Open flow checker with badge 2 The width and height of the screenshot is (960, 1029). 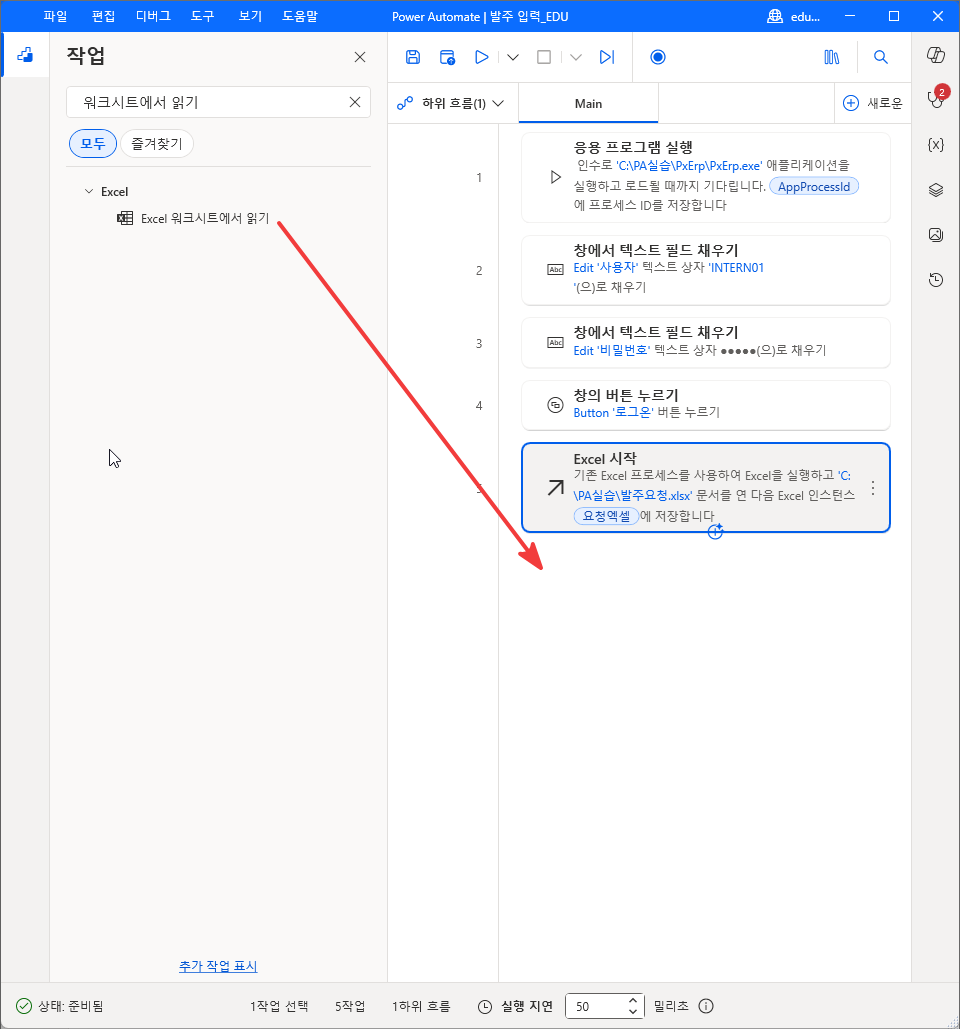pyautogui.click(x=936, y=98)
